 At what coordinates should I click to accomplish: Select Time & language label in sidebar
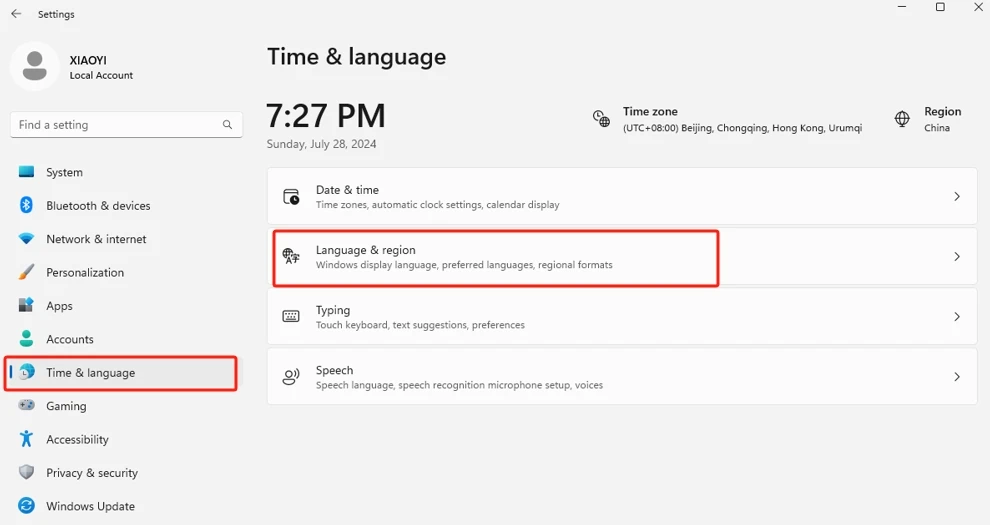90,373
